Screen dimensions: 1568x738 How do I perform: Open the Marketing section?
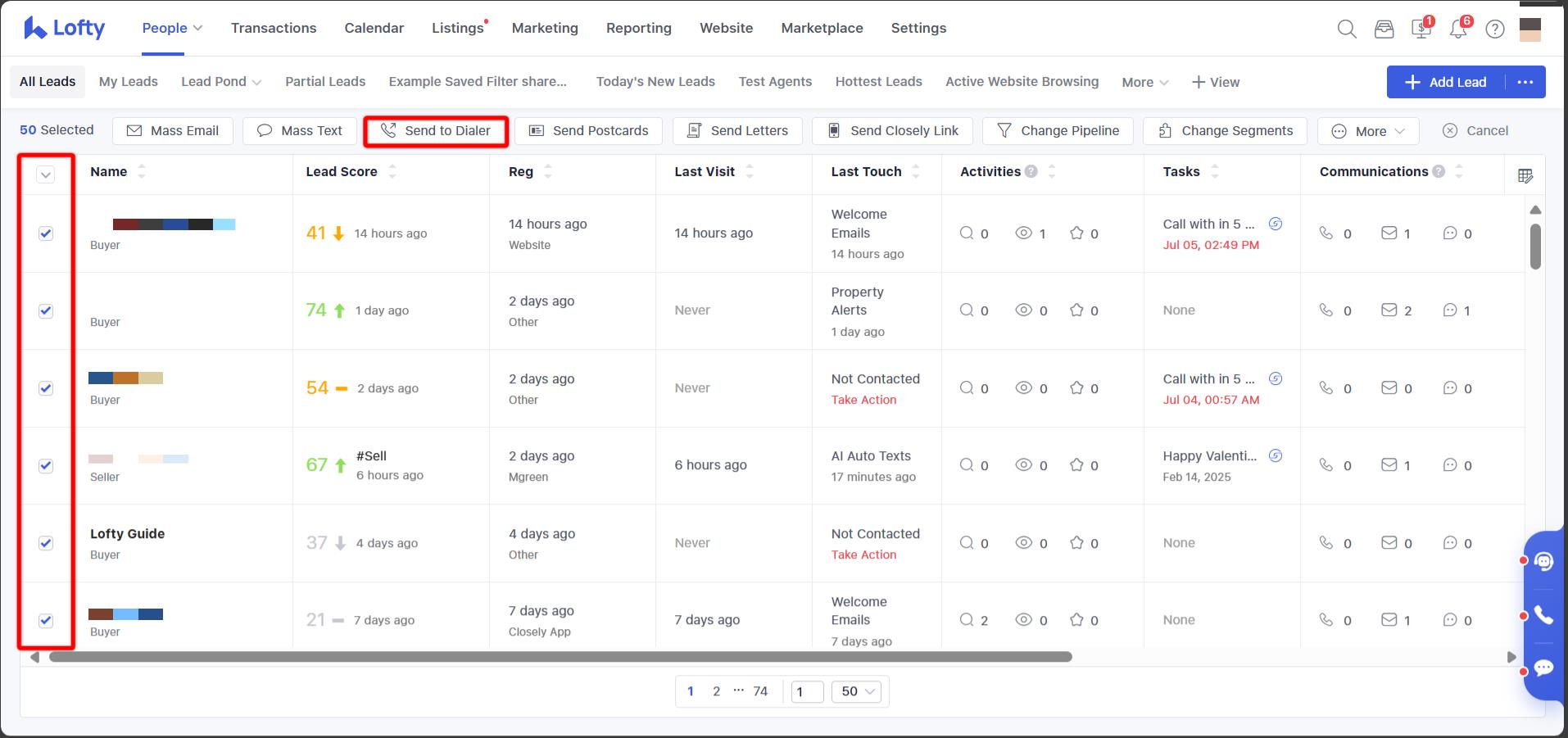(x=545, y=27)
